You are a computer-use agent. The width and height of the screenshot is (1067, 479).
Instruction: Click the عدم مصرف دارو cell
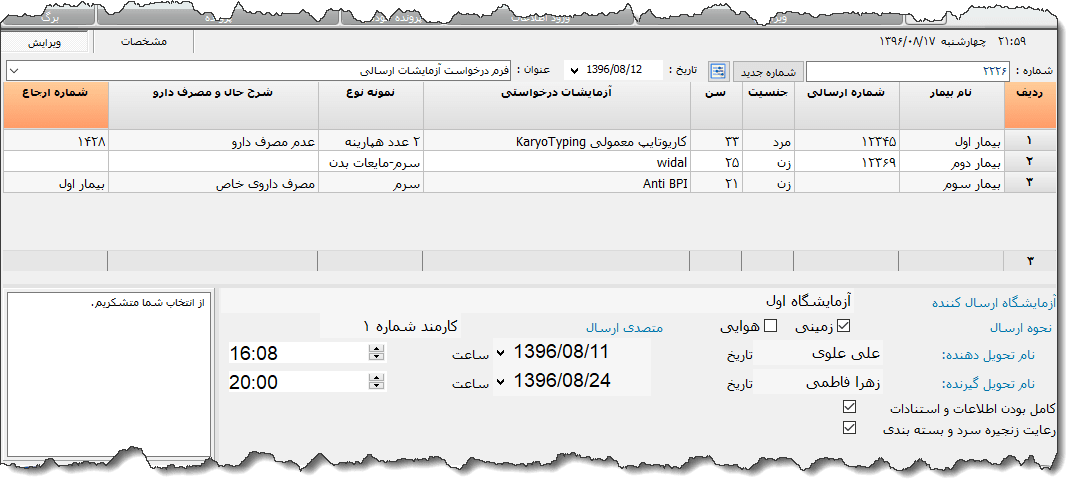coord(213,141)
